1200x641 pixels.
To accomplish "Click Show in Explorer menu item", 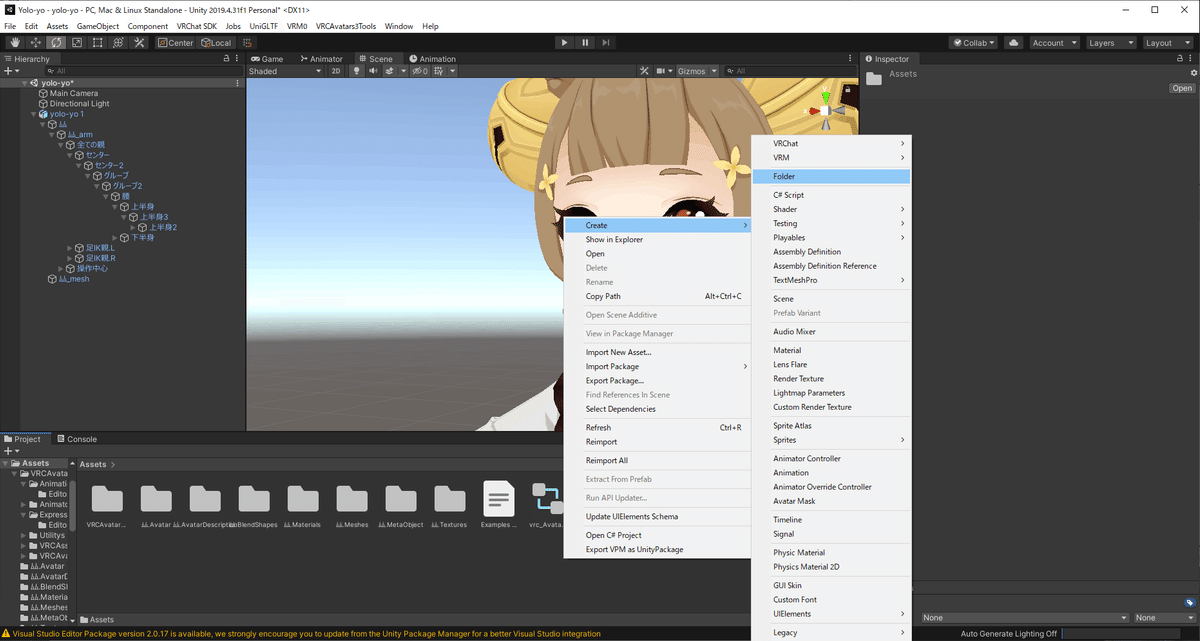I will pos(657,240).
